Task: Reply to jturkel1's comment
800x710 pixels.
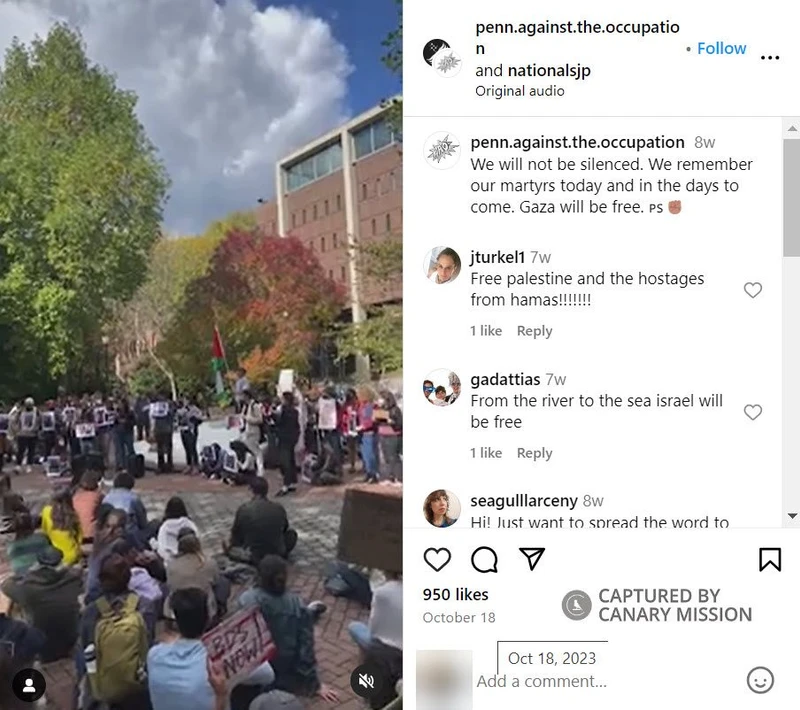Action: point(534,331)
